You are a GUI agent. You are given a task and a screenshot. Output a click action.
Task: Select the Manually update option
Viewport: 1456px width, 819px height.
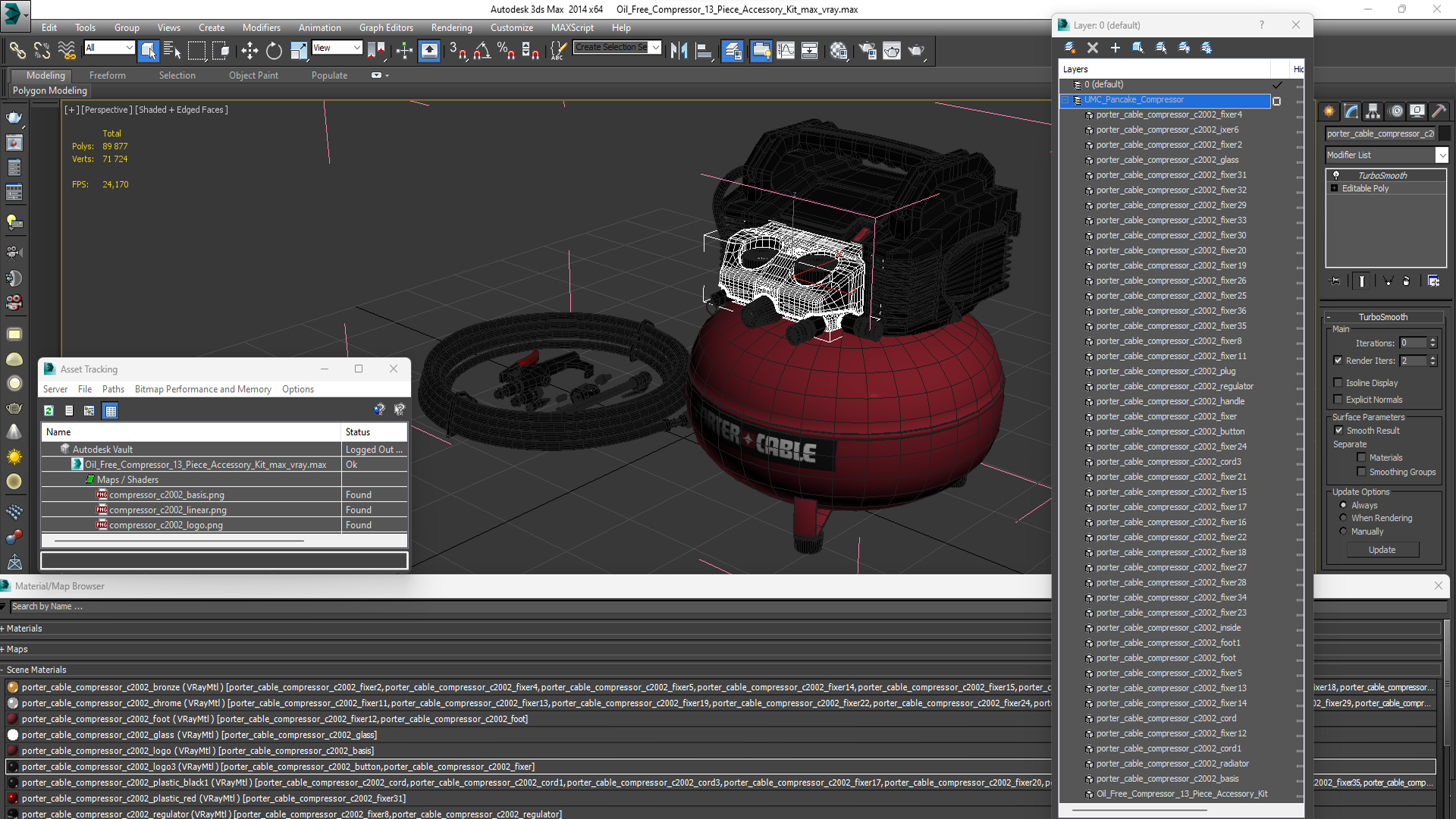(x=1343, y=532)
